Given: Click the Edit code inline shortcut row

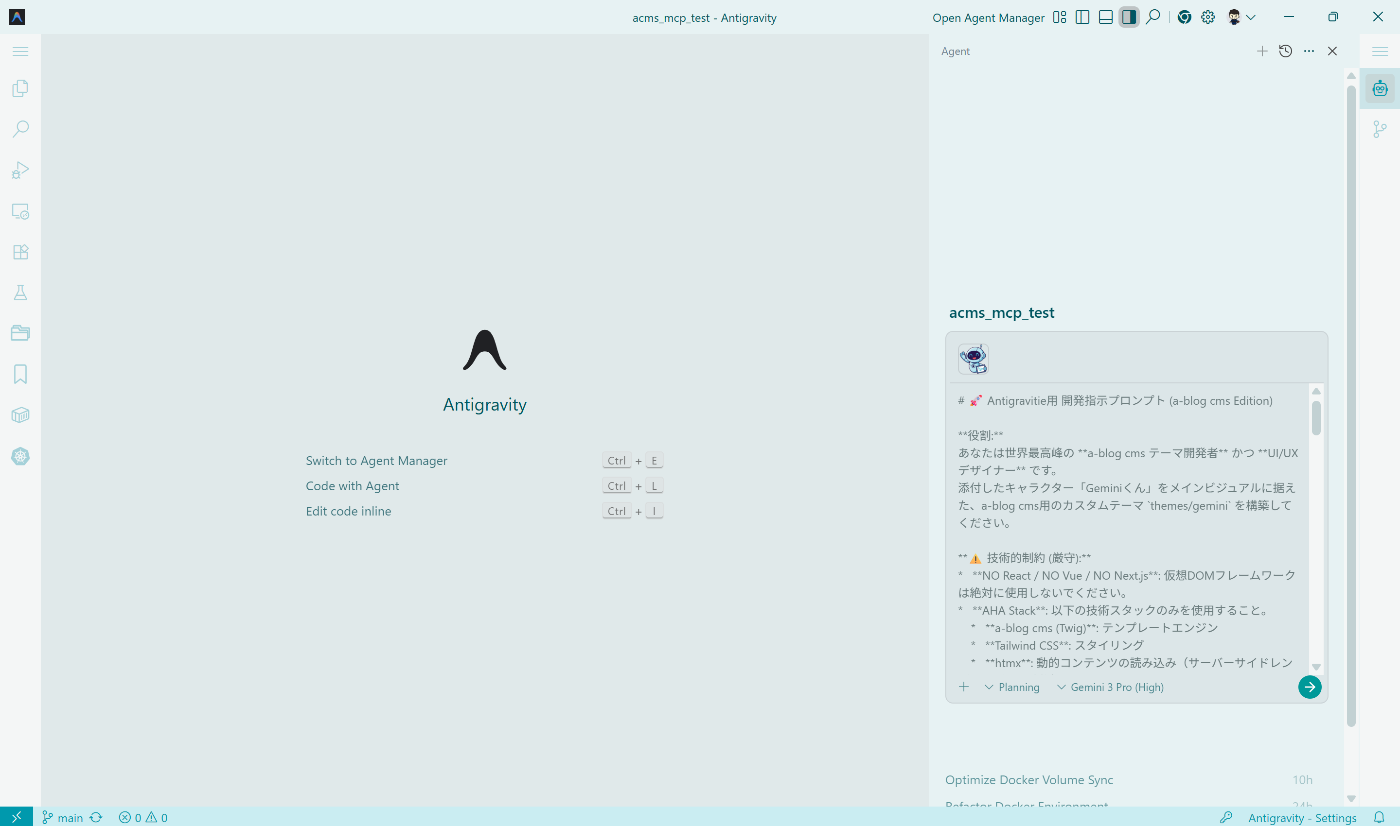Looking at the screenshot, I should [x=485, y=511].
